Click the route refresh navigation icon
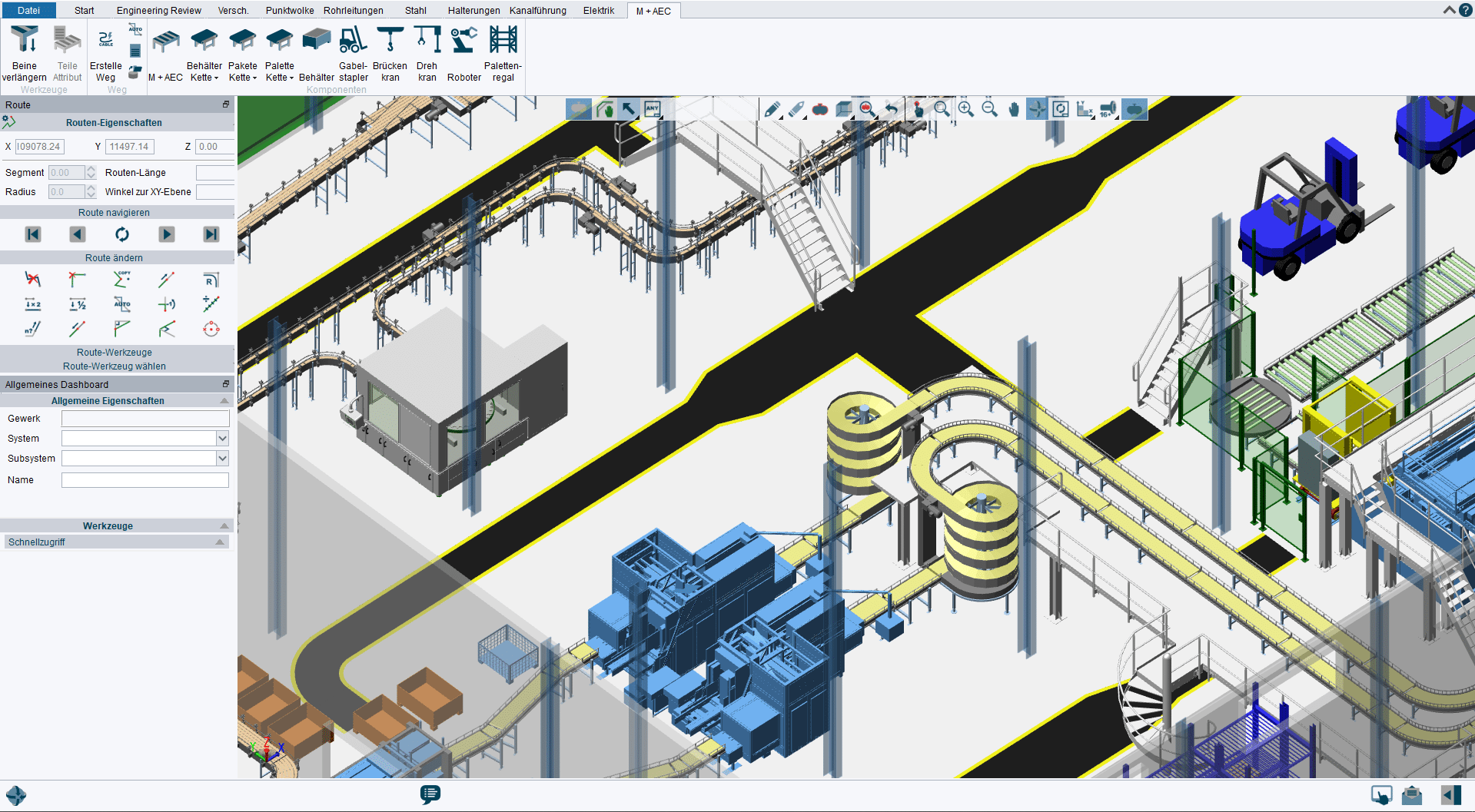 pyautogui.click(x=122, y=234)
